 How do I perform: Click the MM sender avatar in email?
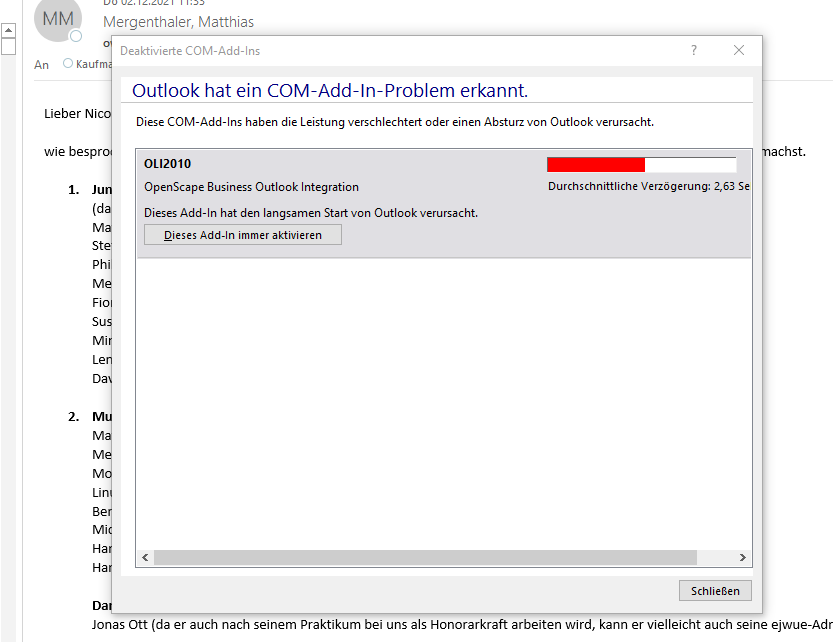pos(58,19)
